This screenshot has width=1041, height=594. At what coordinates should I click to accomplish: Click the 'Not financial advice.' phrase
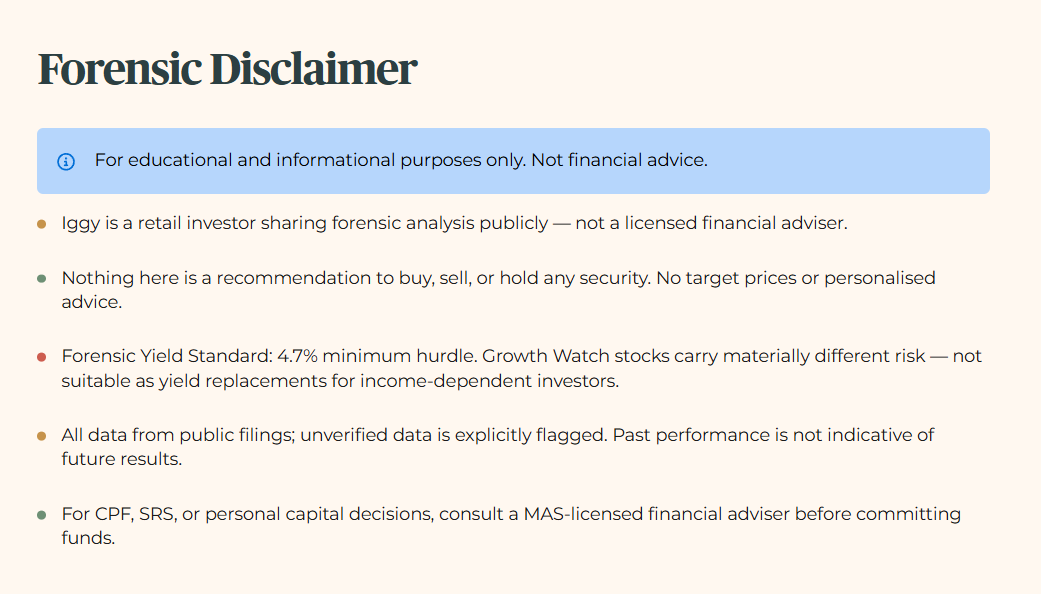(619, 160)
